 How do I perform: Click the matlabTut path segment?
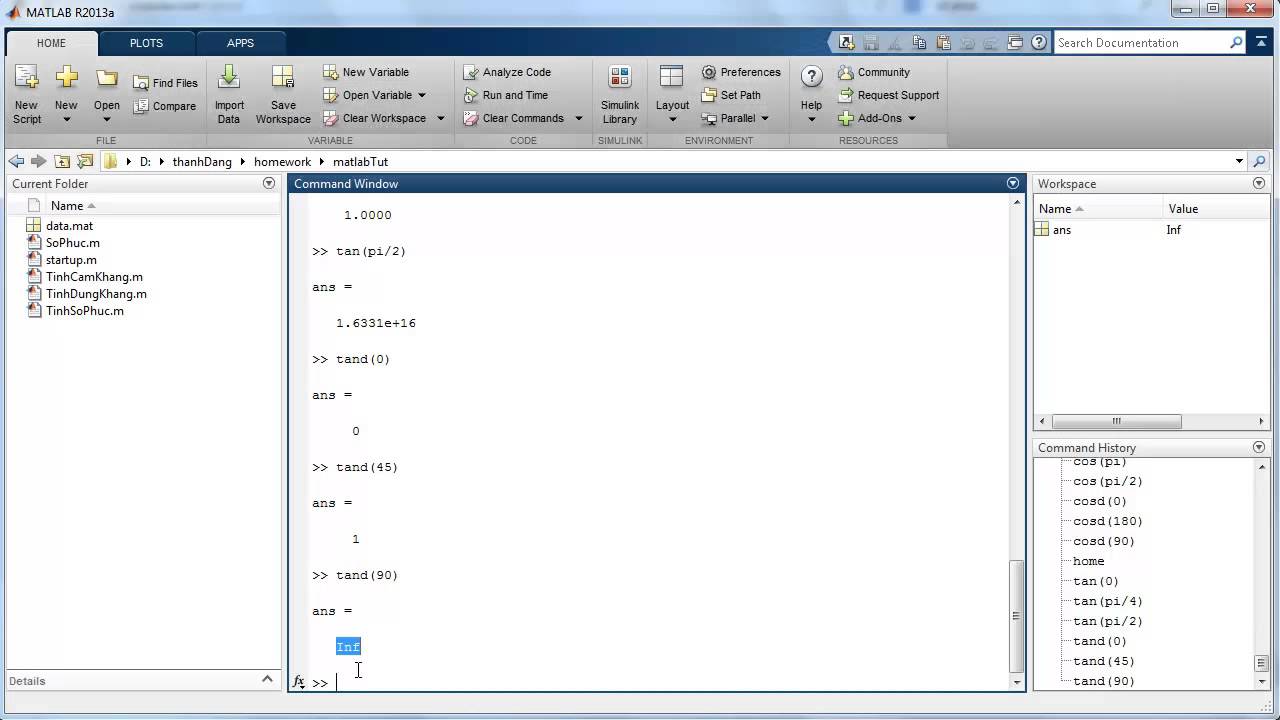[360, 161]
